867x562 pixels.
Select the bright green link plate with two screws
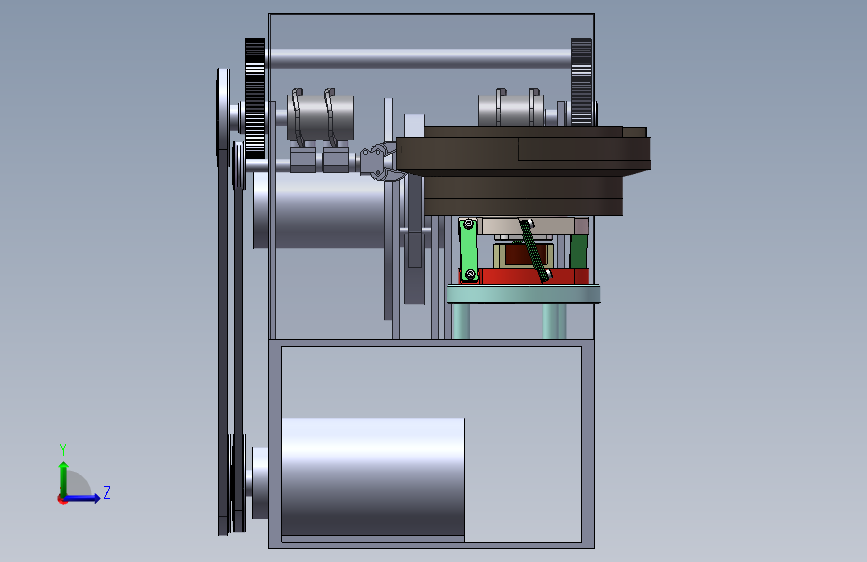469,249
